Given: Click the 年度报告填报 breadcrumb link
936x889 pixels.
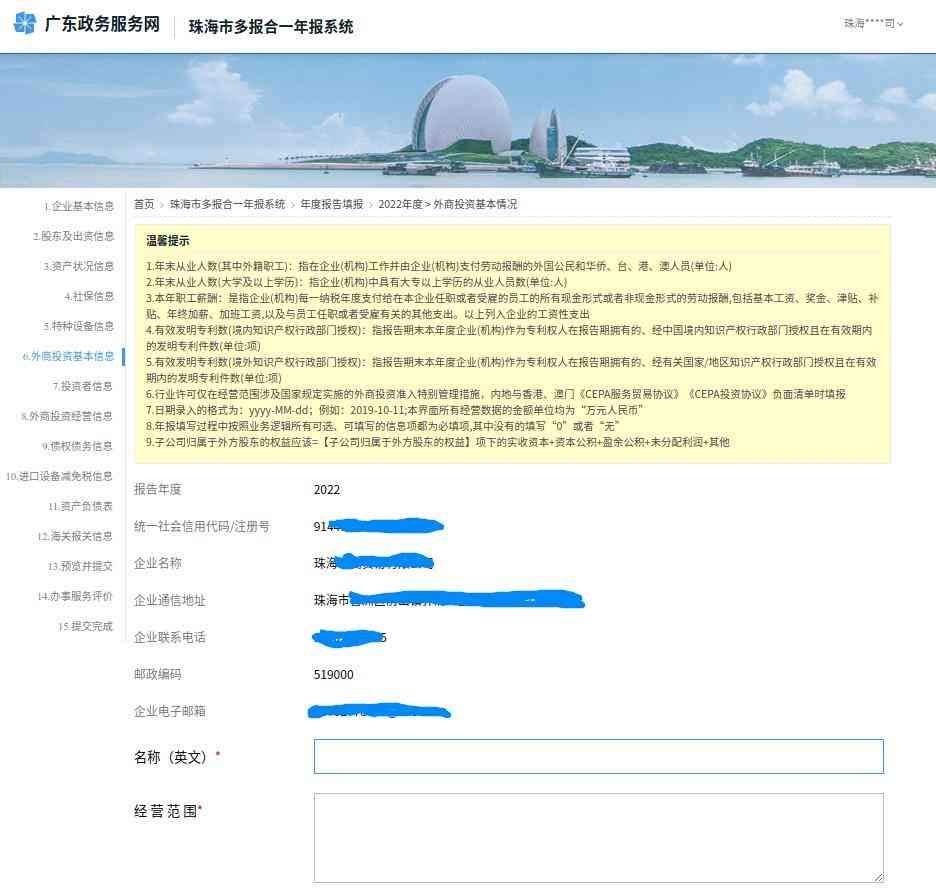Looking at the screenshot, I should [332, 204].
